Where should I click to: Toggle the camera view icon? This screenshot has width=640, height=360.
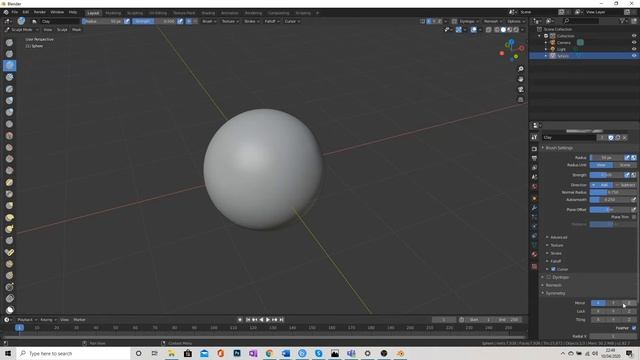[x=520, y=89]
